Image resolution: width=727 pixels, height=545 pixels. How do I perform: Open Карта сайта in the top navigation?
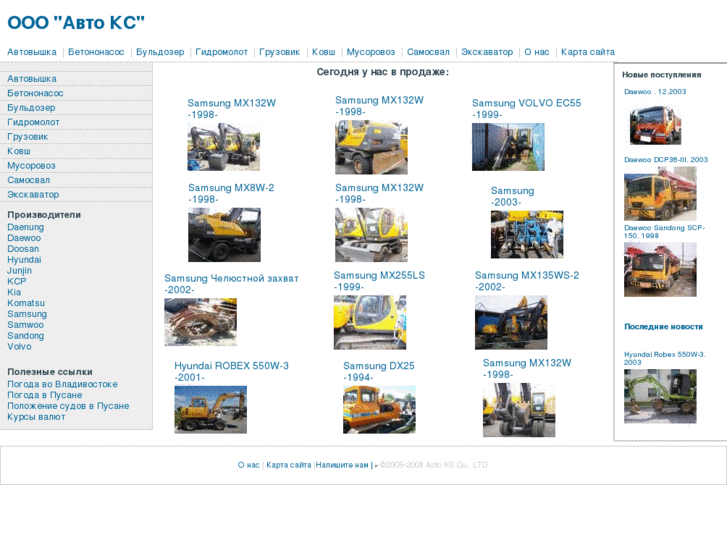[588, 52]
